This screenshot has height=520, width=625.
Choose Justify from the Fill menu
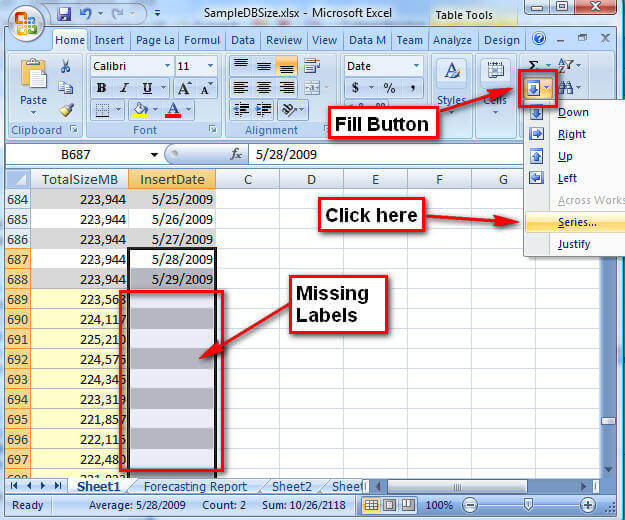pos(575,244)
